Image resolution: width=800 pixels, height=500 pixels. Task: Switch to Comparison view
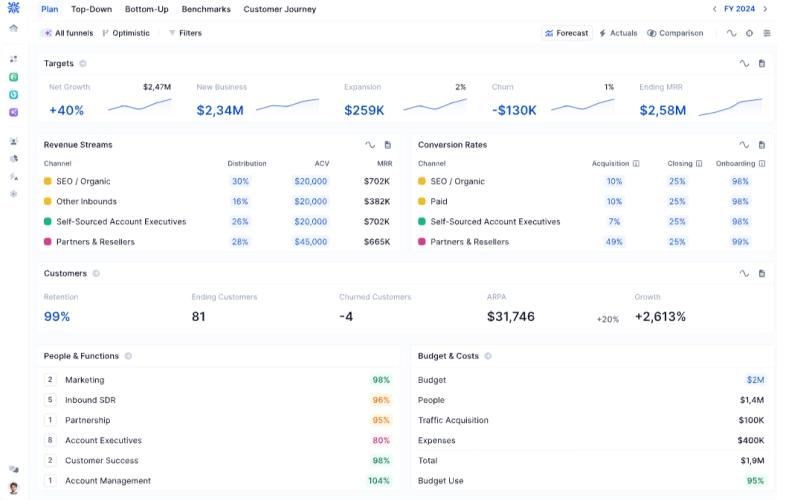tap(675, 33)
